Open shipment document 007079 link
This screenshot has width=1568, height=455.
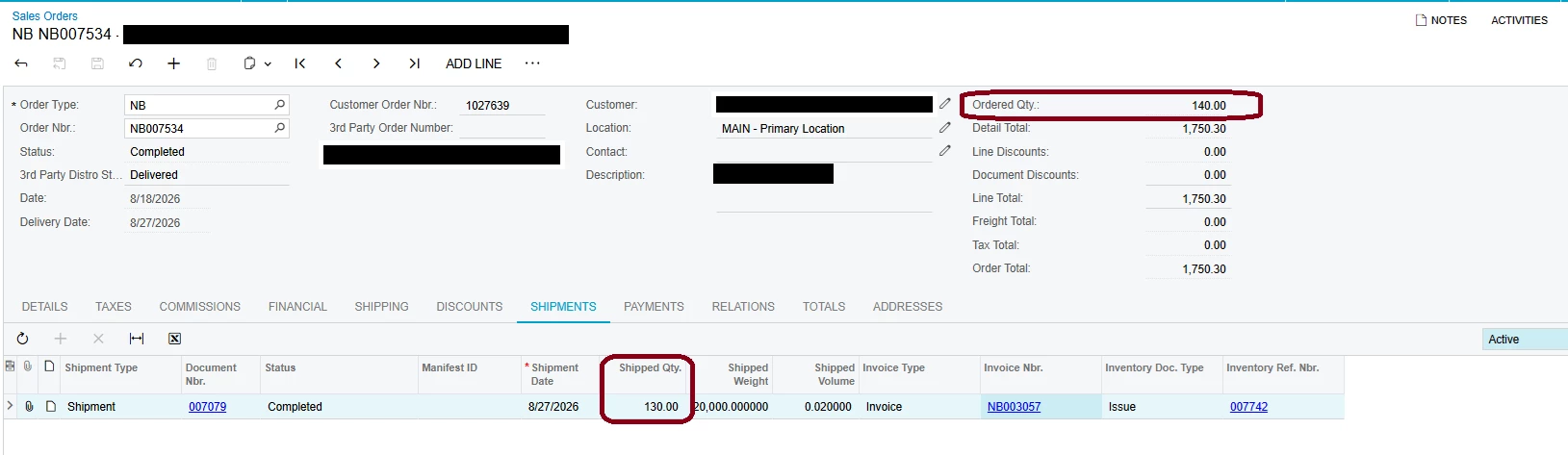click(207, 407)
